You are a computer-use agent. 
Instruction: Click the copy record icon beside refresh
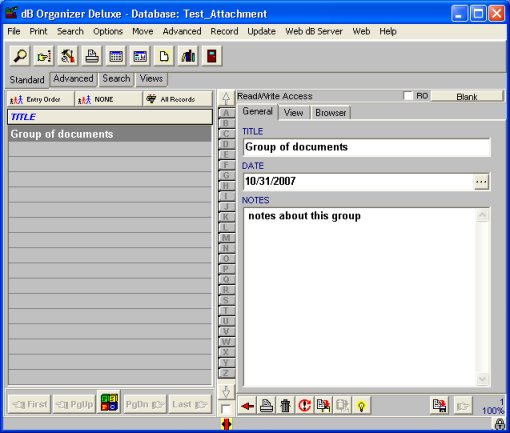323,406
